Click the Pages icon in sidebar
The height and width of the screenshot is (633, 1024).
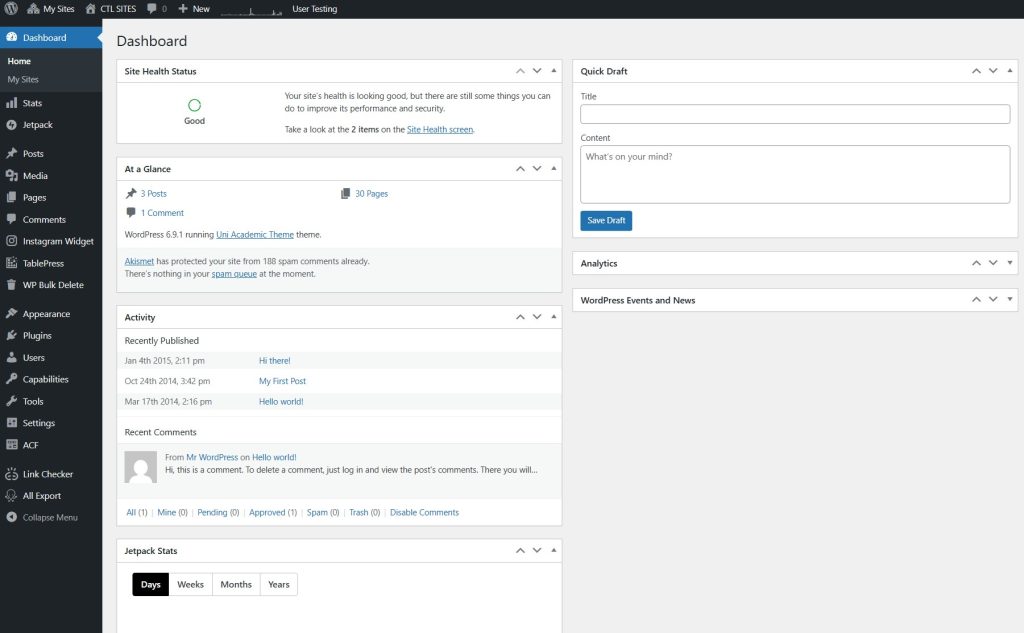[12, 197]
